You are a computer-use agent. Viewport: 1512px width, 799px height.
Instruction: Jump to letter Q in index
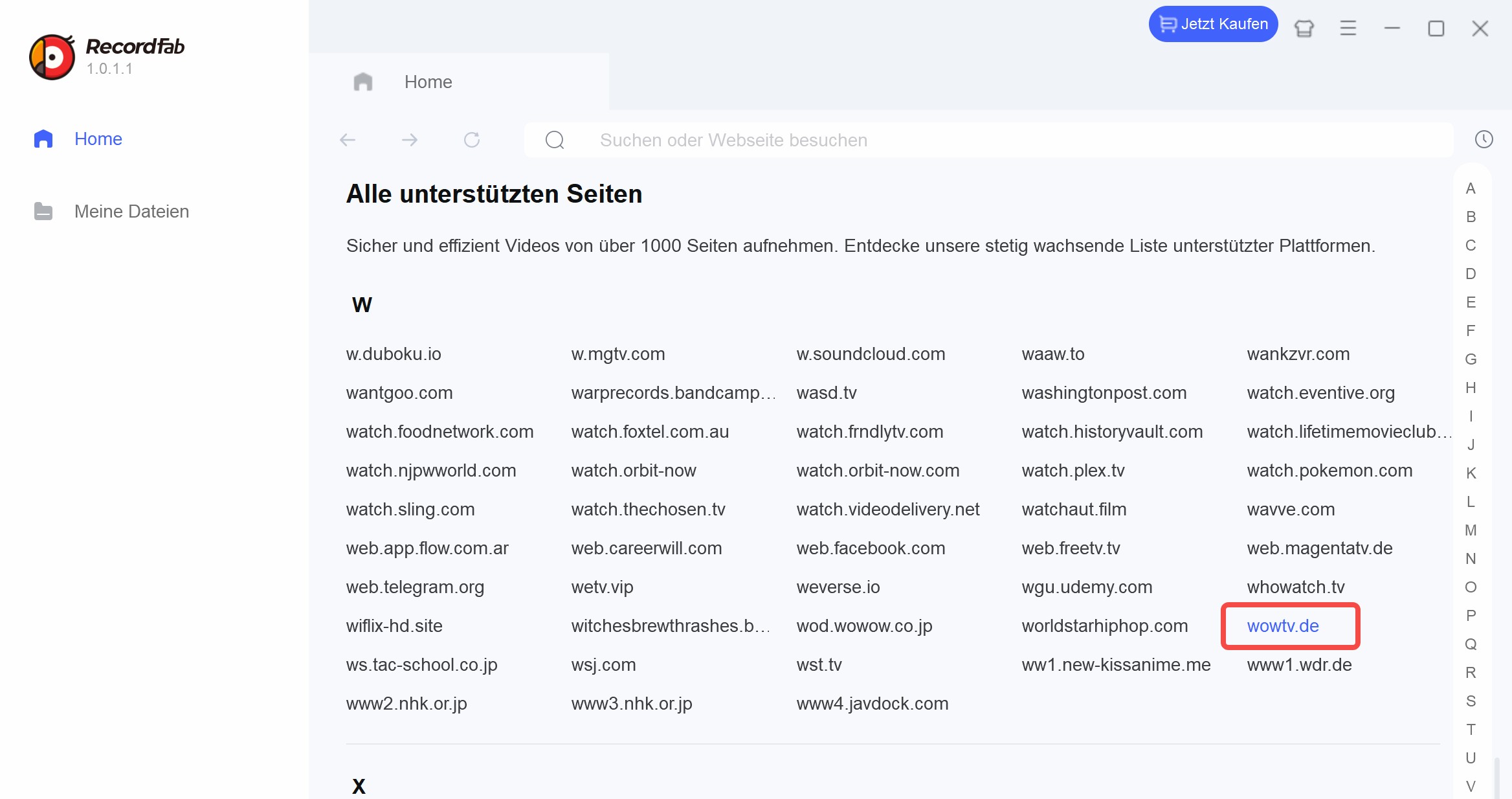coord(1471,644)
